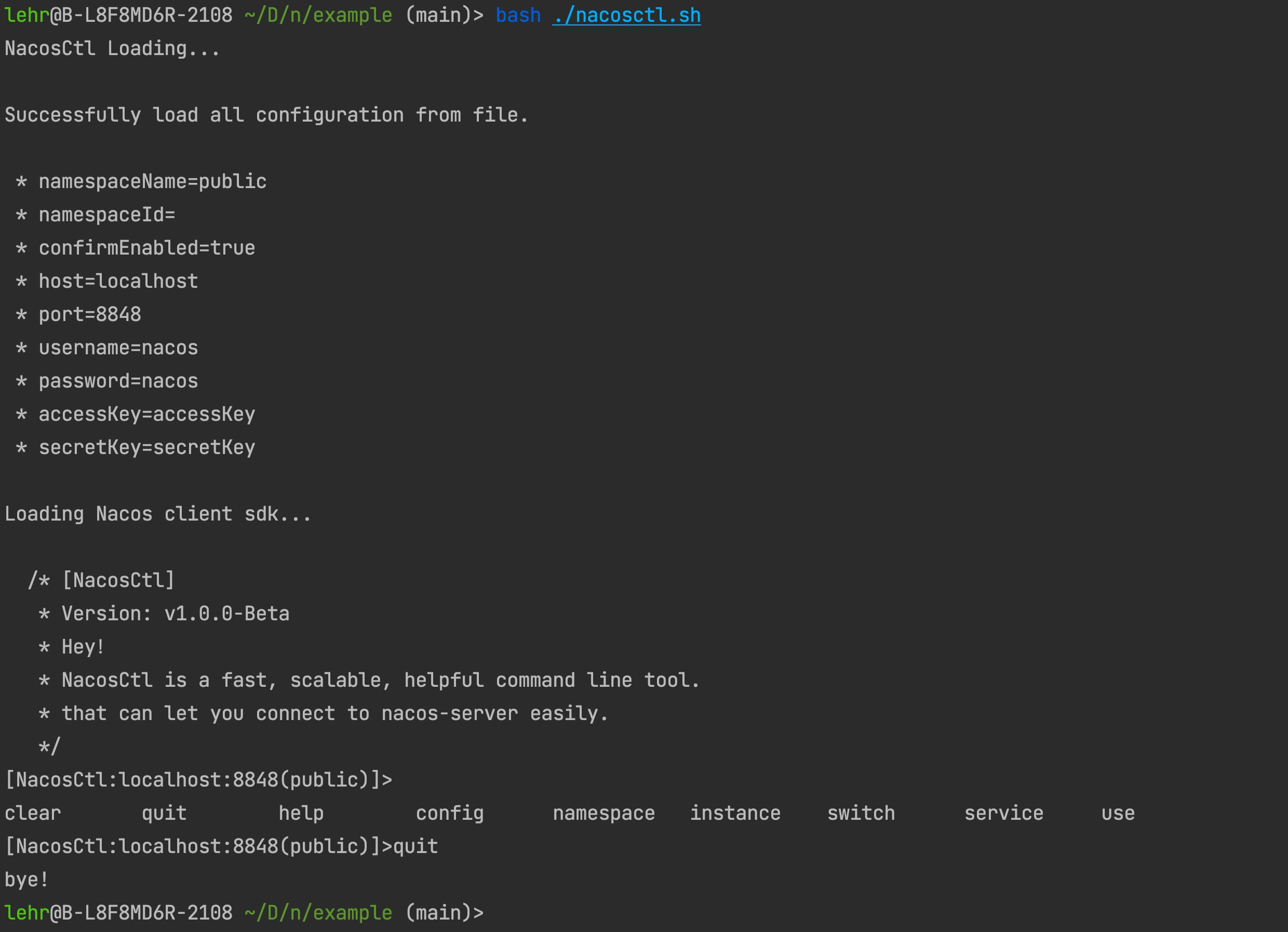The width and height of the screenshot is (1288, 932).
Task: Choose config from command suggestions
Action: coord(450,814)
